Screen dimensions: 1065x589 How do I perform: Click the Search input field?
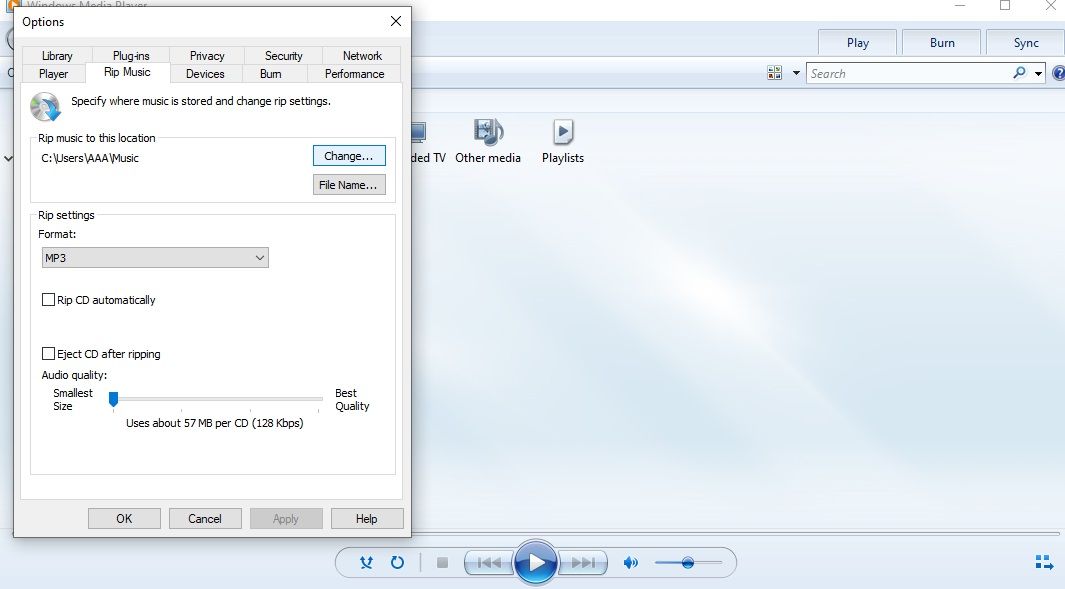point(909,73)
